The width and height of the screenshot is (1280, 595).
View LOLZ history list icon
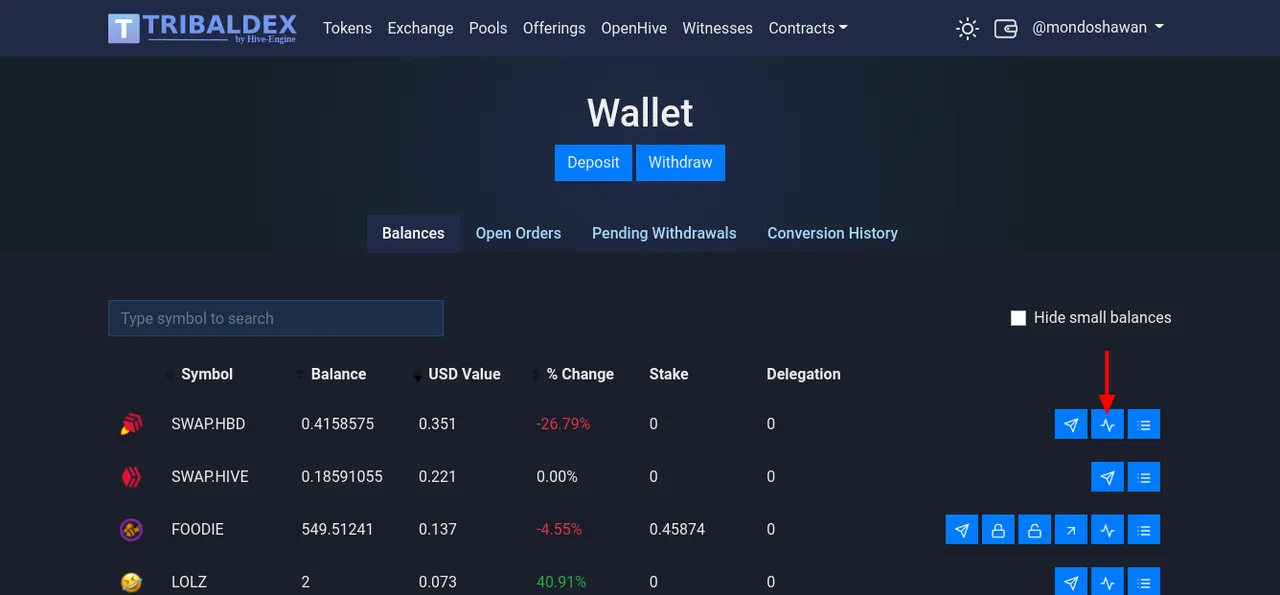(1144, 581)
